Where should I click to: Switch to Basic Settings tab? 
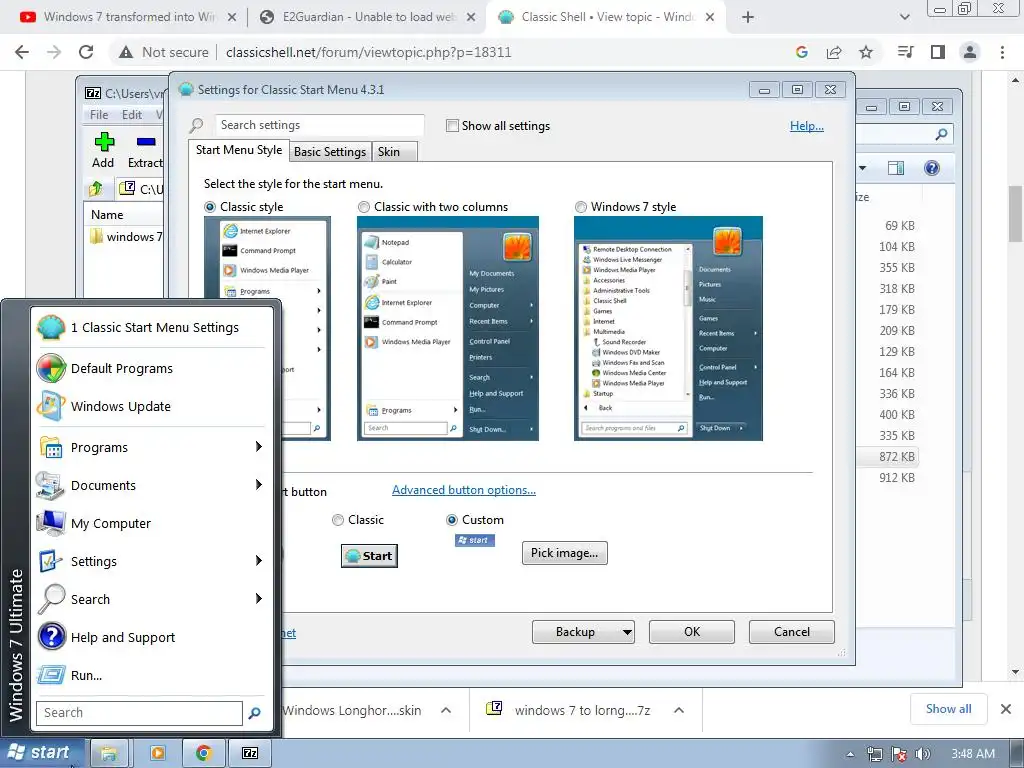pyautogui.click(x=330, y=152)
